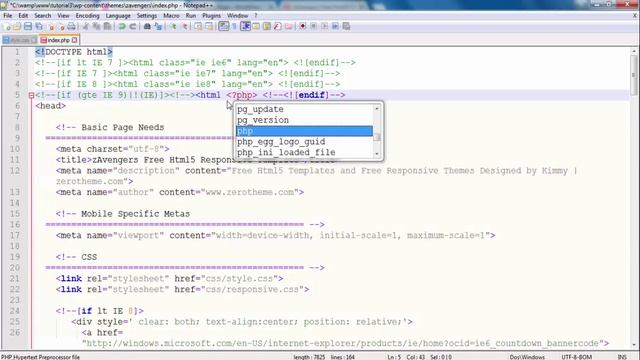Viewport: 640px width, 360px height.
Task: Choose php_egg_logo_guid from the autocomplete list
Action: 304,142
